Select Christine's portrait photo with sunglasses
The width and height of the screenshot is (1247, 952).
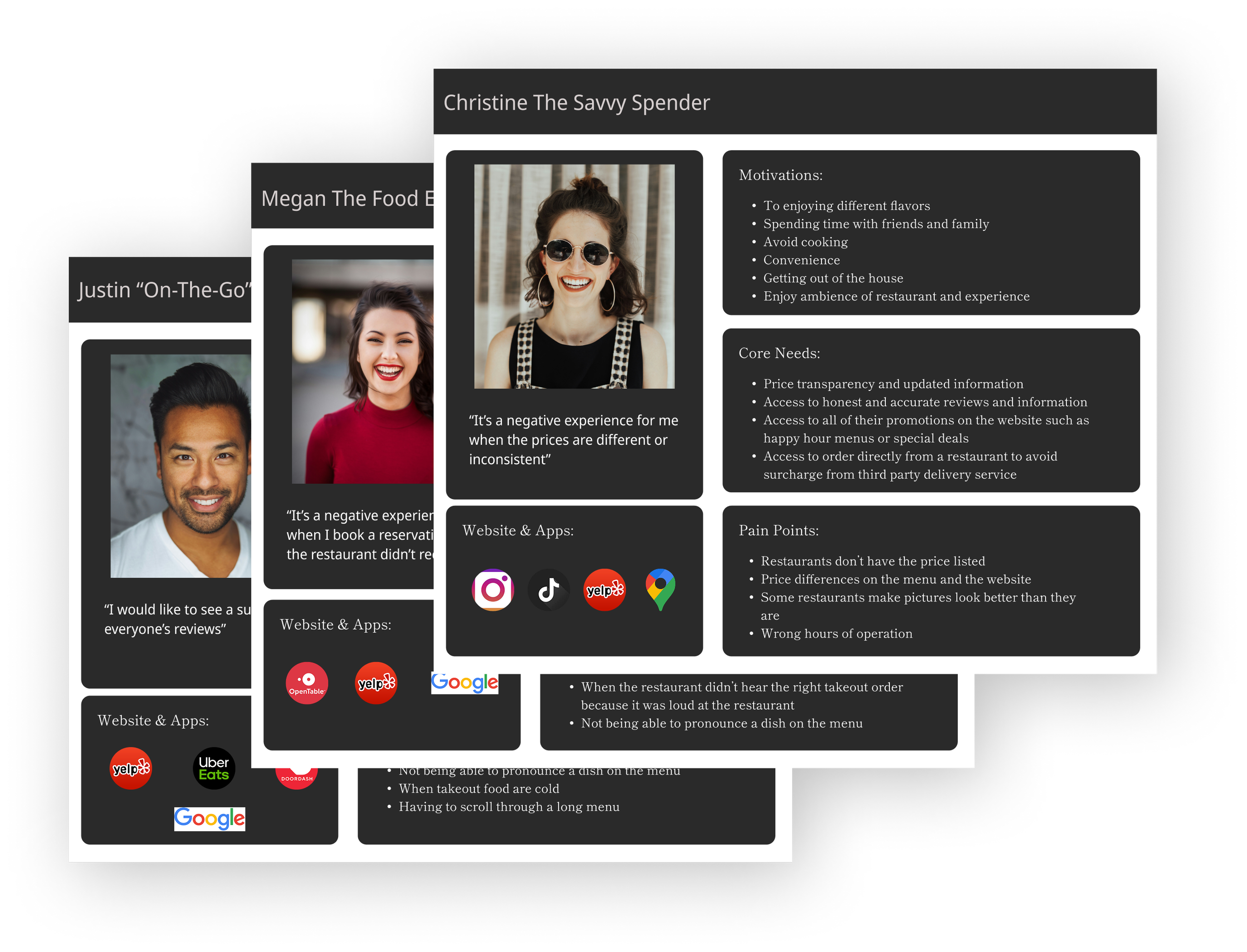pos(574,277)
